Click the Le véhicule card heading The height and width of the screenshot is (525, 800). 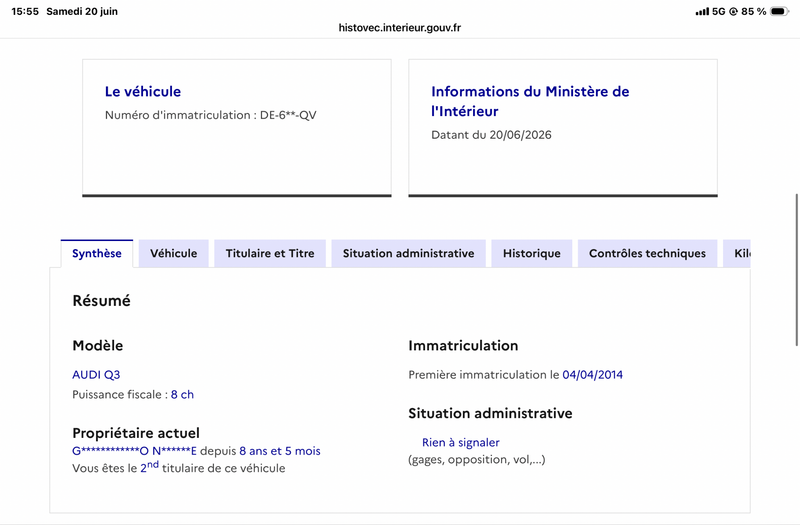[143, 91]
